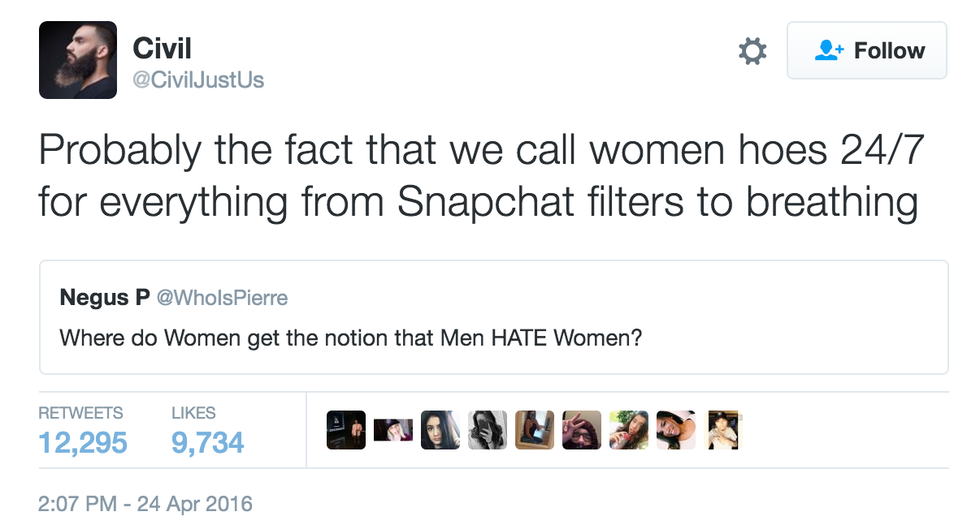Viewport: 980px width, 529px height.
Task: Open first liker avatar in dark room
Action: click(x=346, y=430)
